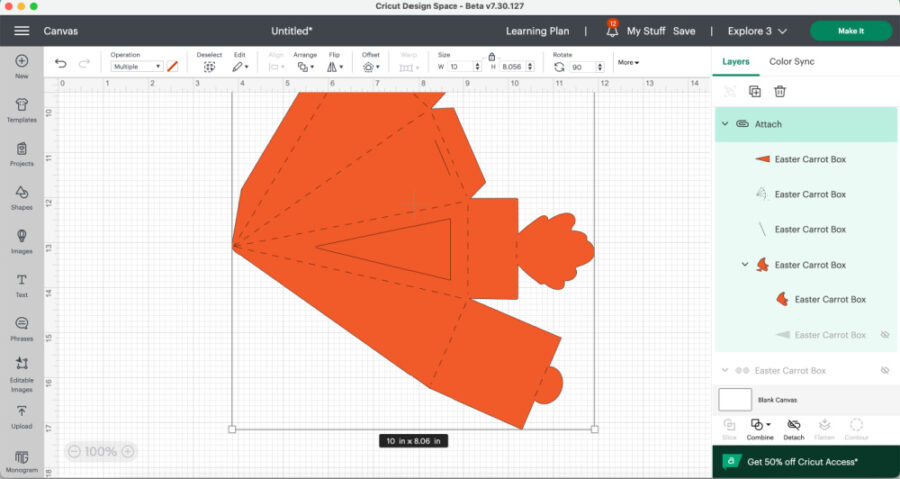
Task: Toggle visibility of hidden nested Easter Carrot Box layer
Action: pos(884,335)
